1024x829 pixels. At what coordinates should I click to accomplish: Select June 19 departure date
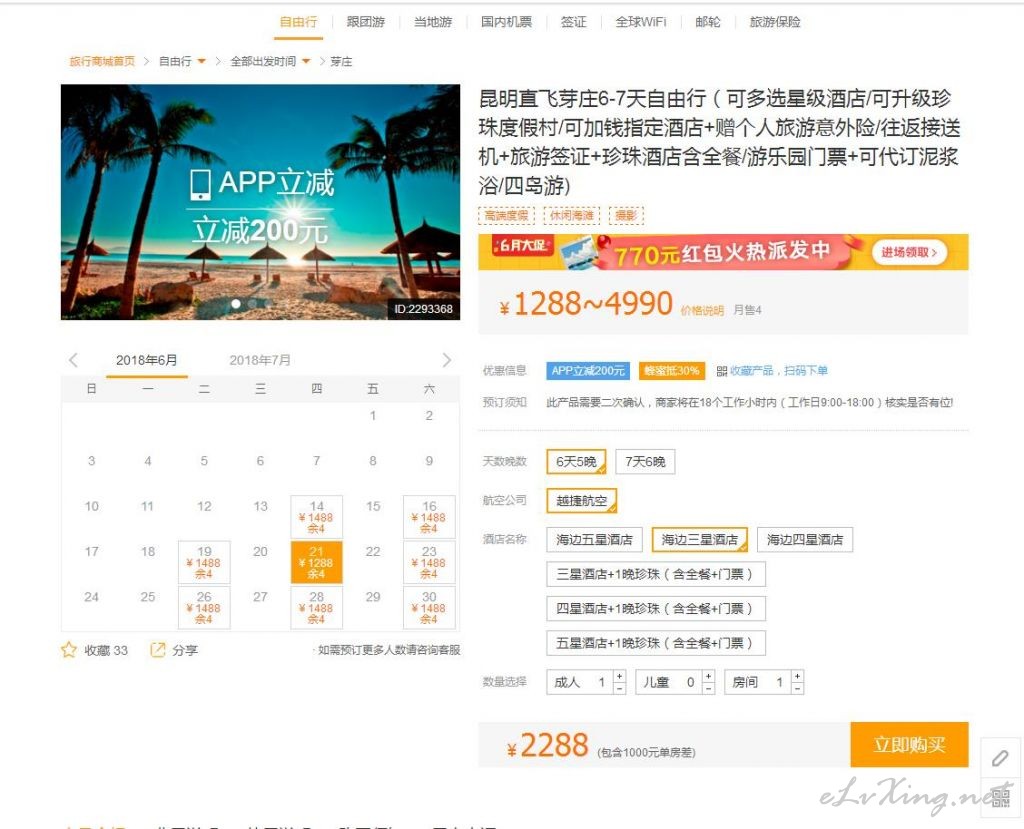coord(204,562)
